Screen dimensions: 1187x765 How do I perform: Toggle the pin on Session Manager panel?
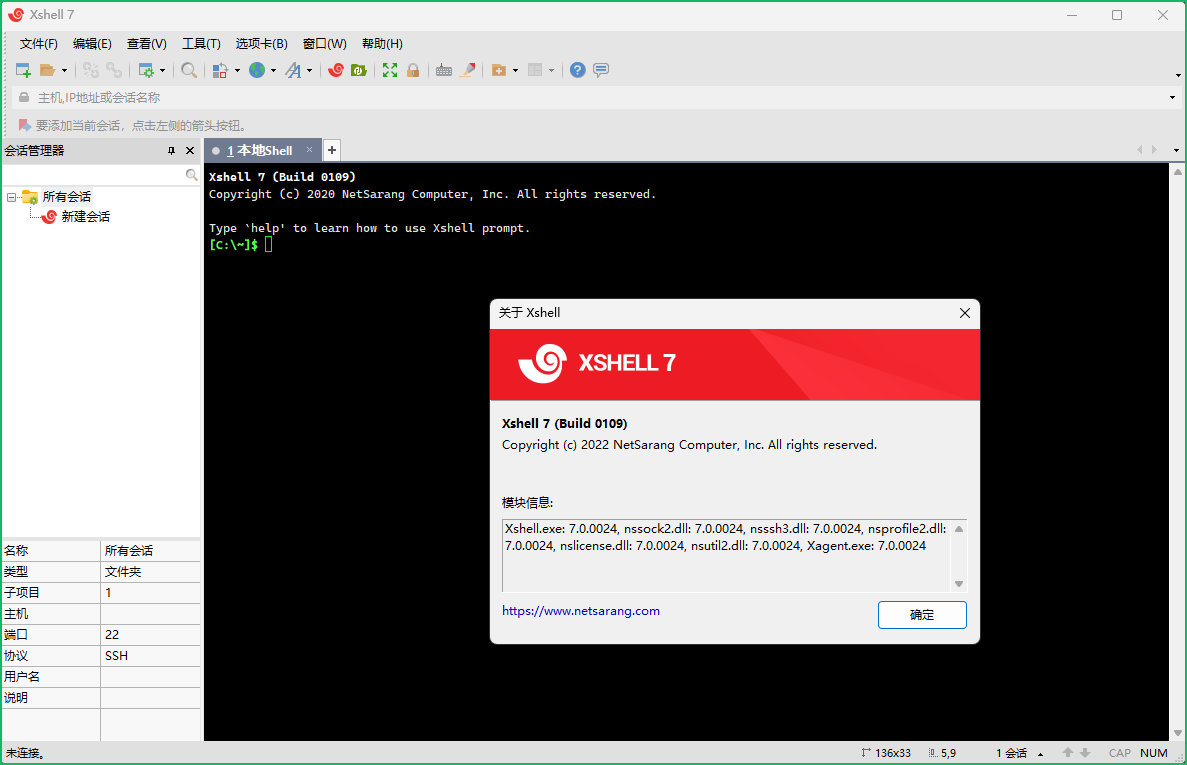(171, 151)
